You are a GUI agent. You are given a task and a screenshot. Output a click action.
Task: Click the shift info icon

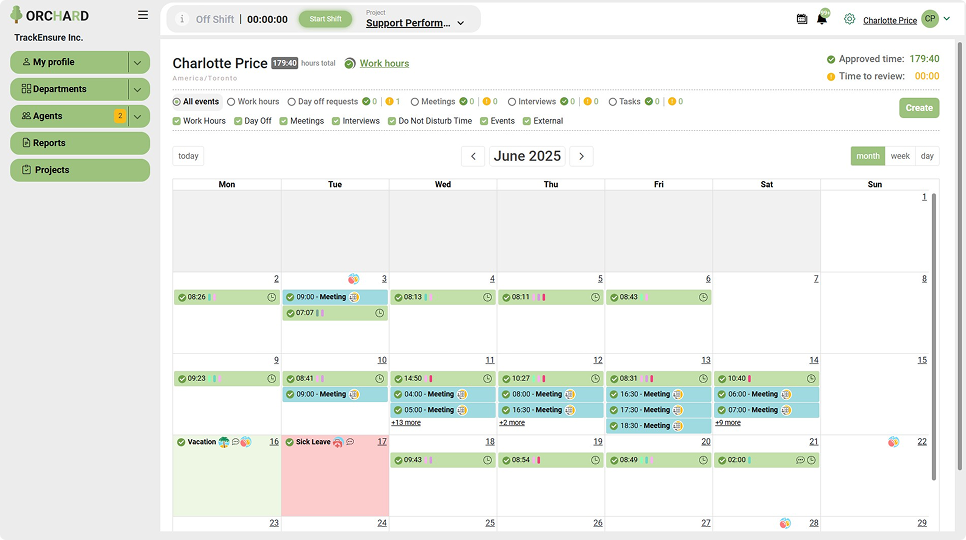tap(182, 19)
